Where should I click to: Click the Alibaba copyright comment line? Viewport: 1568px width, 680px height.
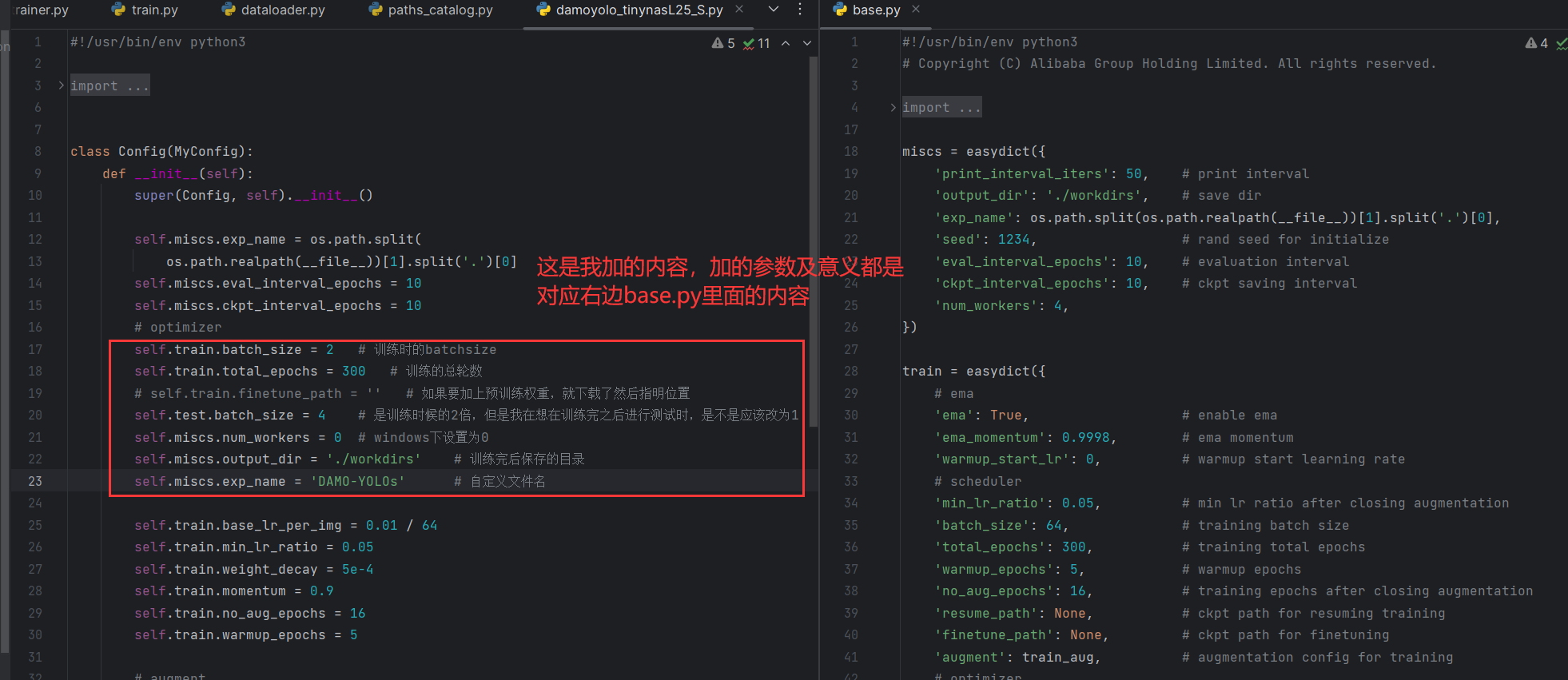(x=1169, y=63)
